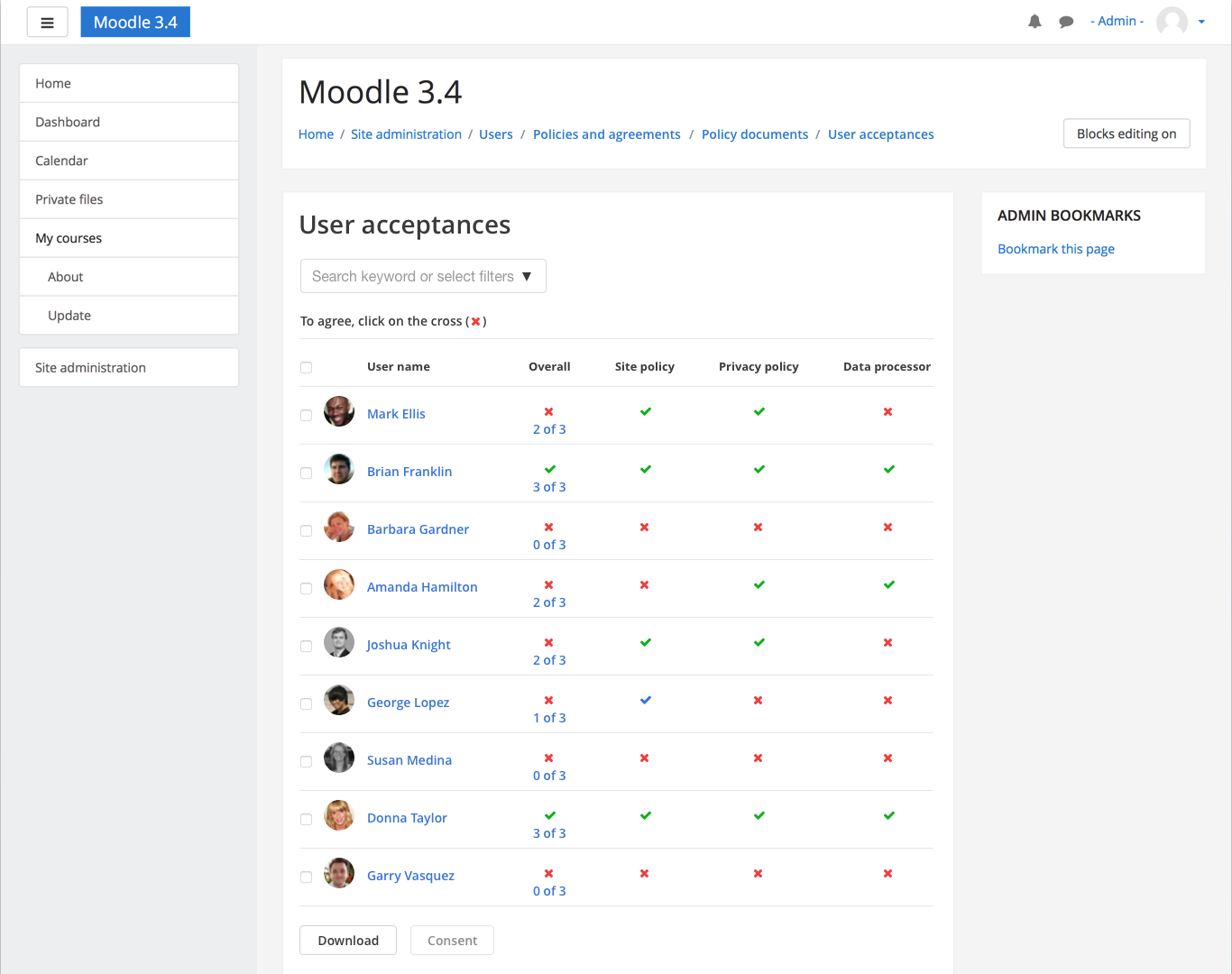
Task: Click George Lopez privacy policy red cross
Action: (x=759, y=701)
